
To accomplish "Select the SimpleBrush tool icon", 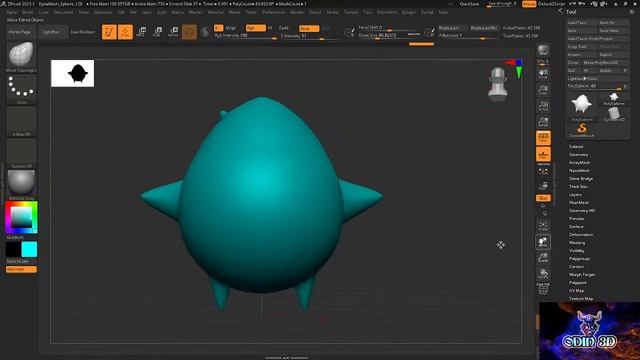I will tap(582, 131).
